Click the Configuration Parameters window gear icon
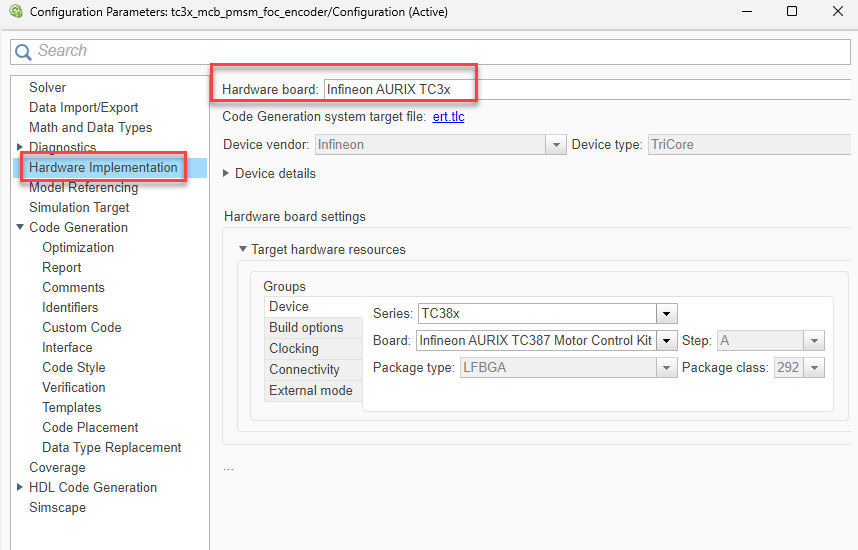Viewport: 858px width, 550px height. (15, 12)
